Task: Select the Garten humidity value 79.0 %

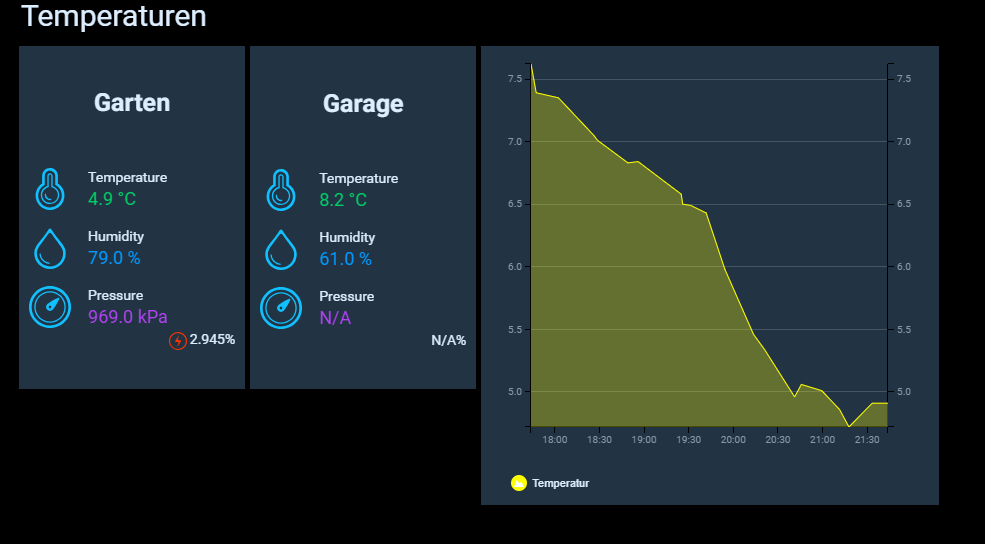Action: [114, 258]
